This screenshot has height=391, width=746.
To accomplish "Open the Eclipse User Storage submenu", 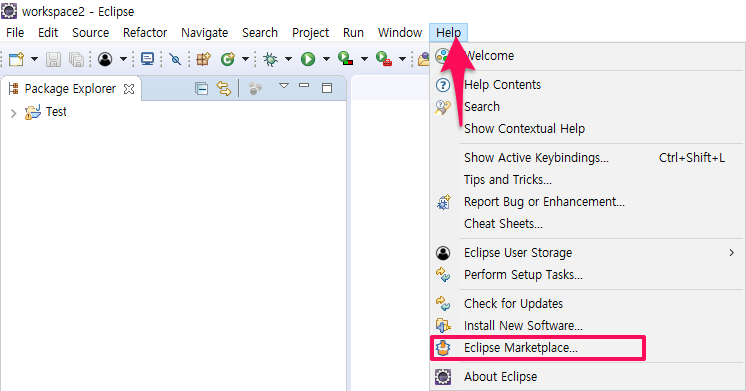I will 588,253.
